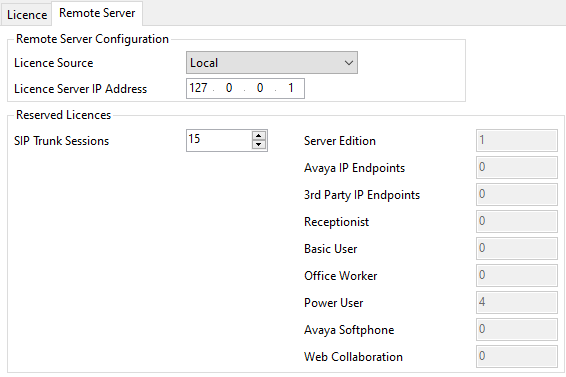Viewport: 566px width, 377px height.
Task: Click the Avaya IP Endpoints value field
Action: point(517,167)
